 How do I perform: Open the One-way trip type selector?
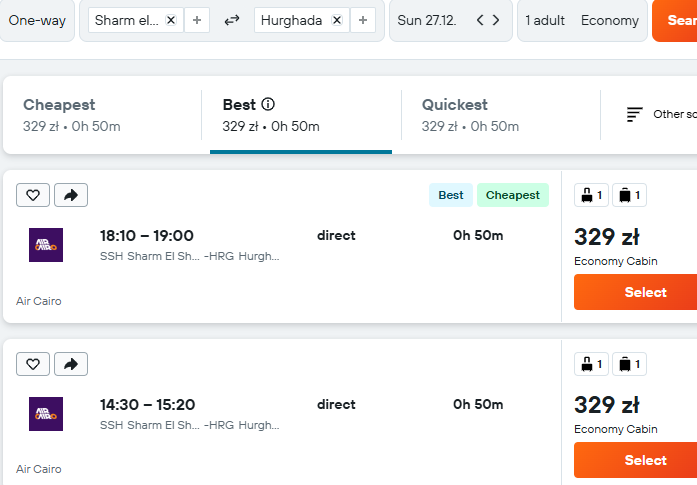coord(37,20)
